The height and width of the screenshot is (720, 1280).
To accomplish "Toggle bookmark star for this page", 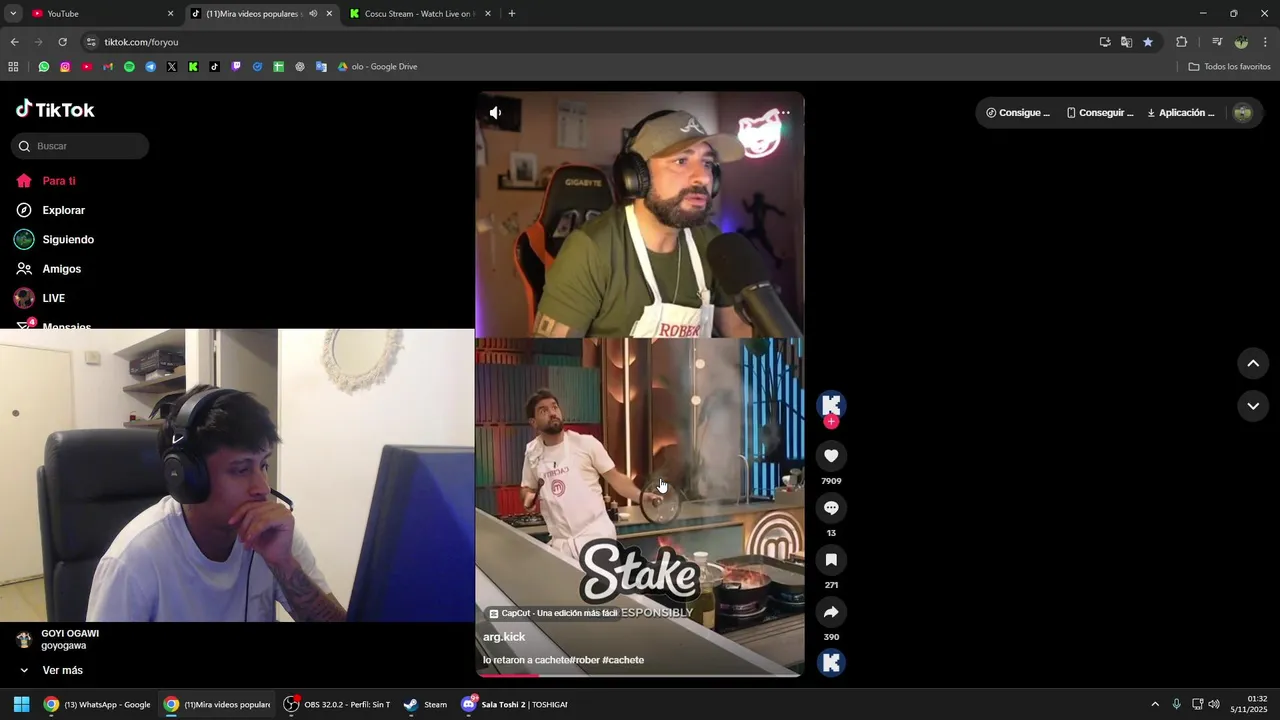I will click(1148, 42).
